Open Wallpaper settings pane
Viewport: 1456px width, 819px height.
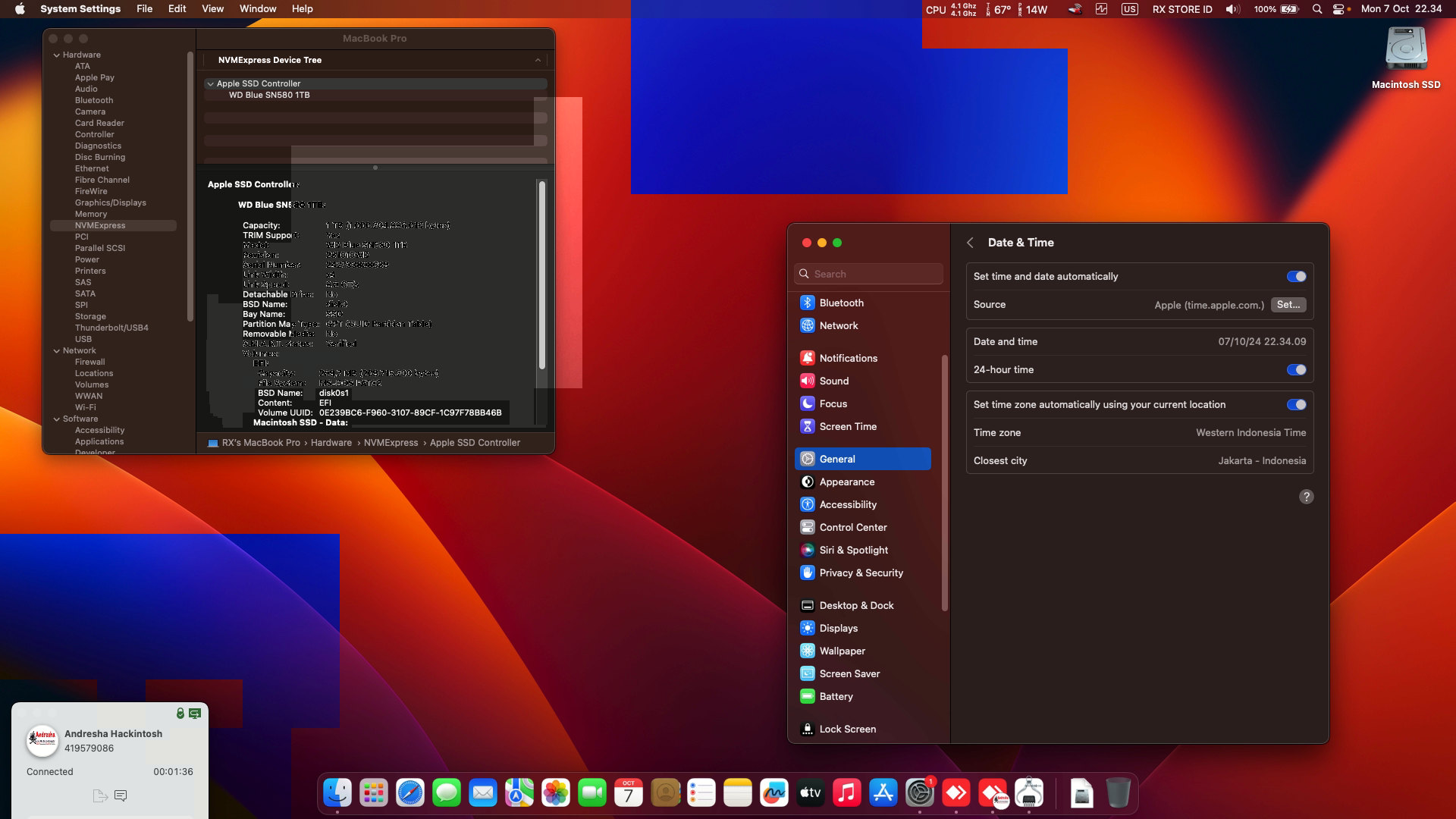point(863,651)
